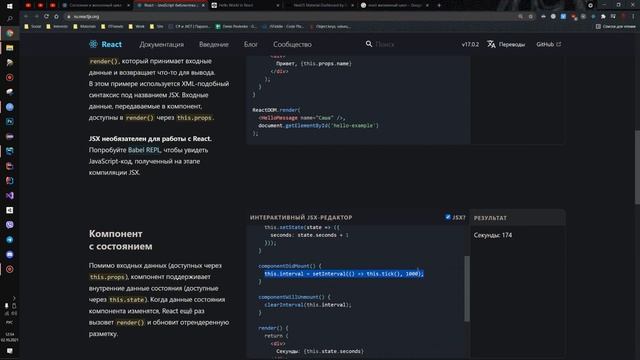Click the Компонент с состоянием heading
This screenshot has height=360, width=640.
tap(120, 240)
